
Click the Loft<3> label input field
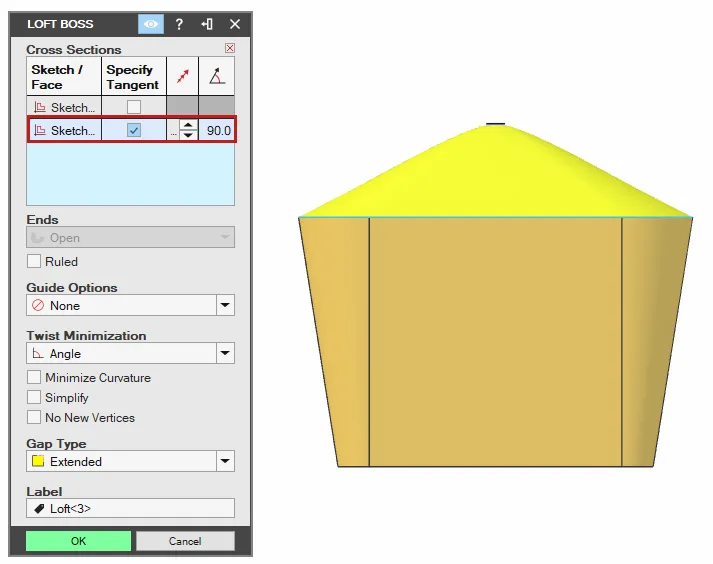(131, 509)
